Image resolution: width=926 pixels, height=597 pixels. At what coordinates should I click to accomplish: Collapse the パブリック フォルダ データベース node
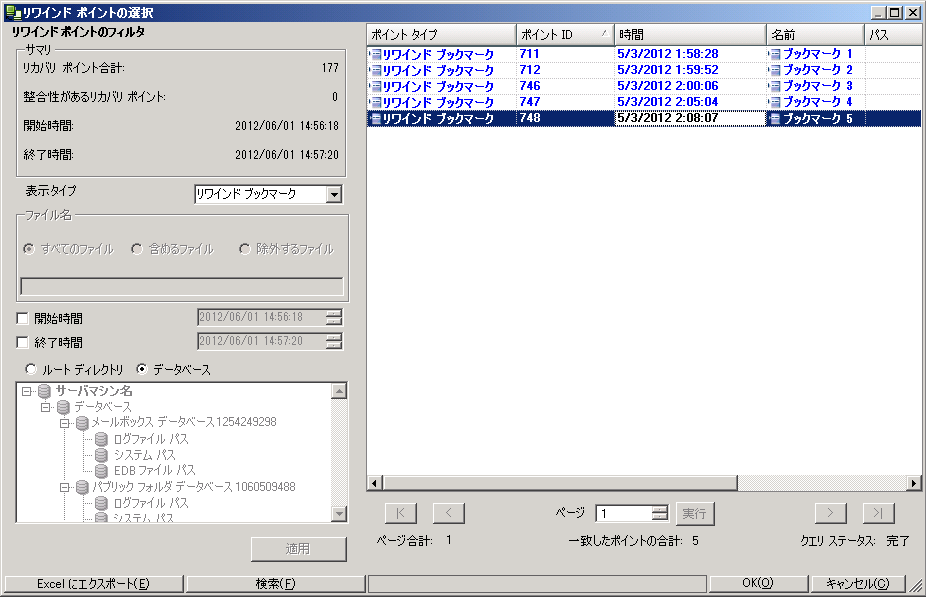pyautogui.click(x=64, y=487)
